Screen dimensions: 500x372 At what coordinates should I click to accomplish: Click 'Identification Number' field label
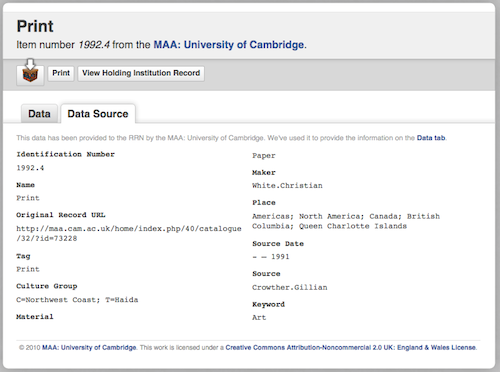[x=66, y=154]
